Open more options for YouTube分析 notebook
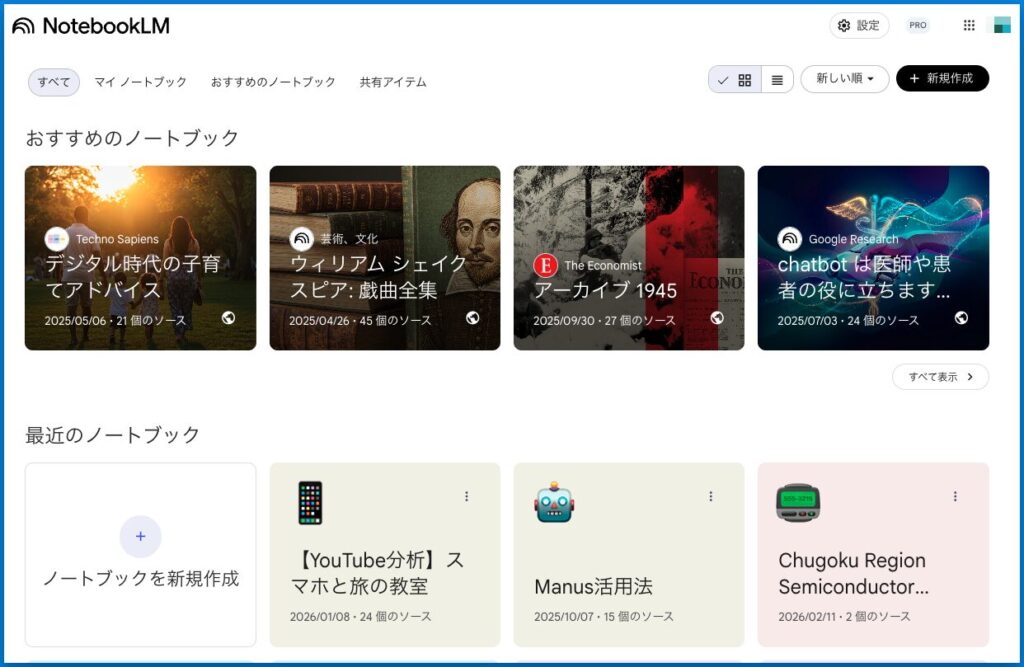This screenshot has height=667, width=1024. [466, 496]
